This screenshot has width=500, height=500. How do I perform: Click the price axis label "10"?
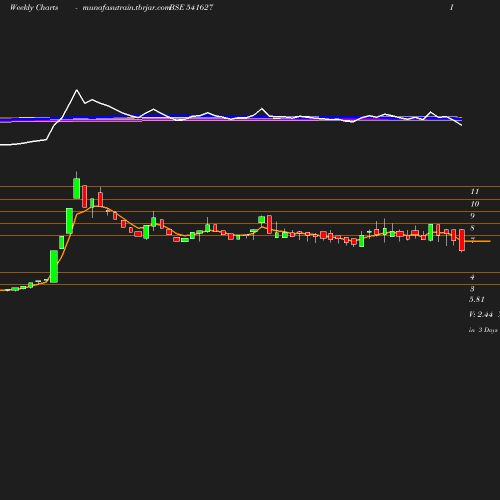click(475, 204)
